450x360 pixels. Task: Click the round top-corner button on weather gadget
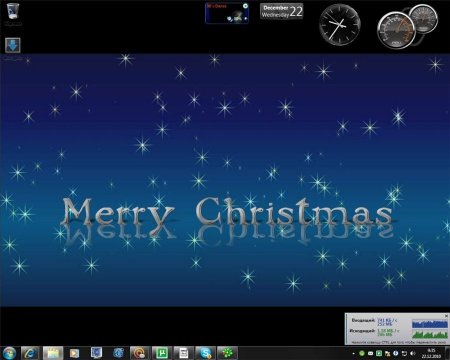click(x=245, y=6)
